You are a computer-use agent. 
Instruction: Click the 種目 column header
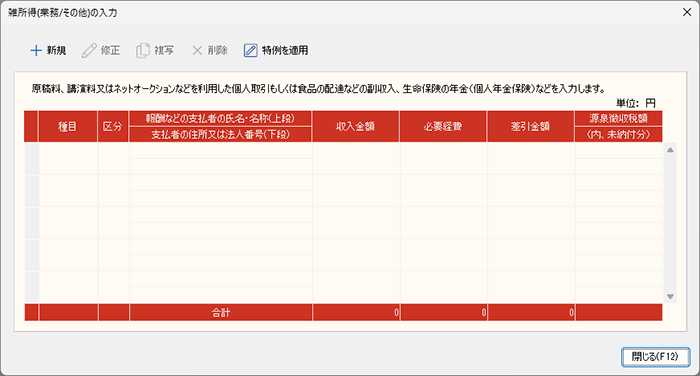(68, 126)
